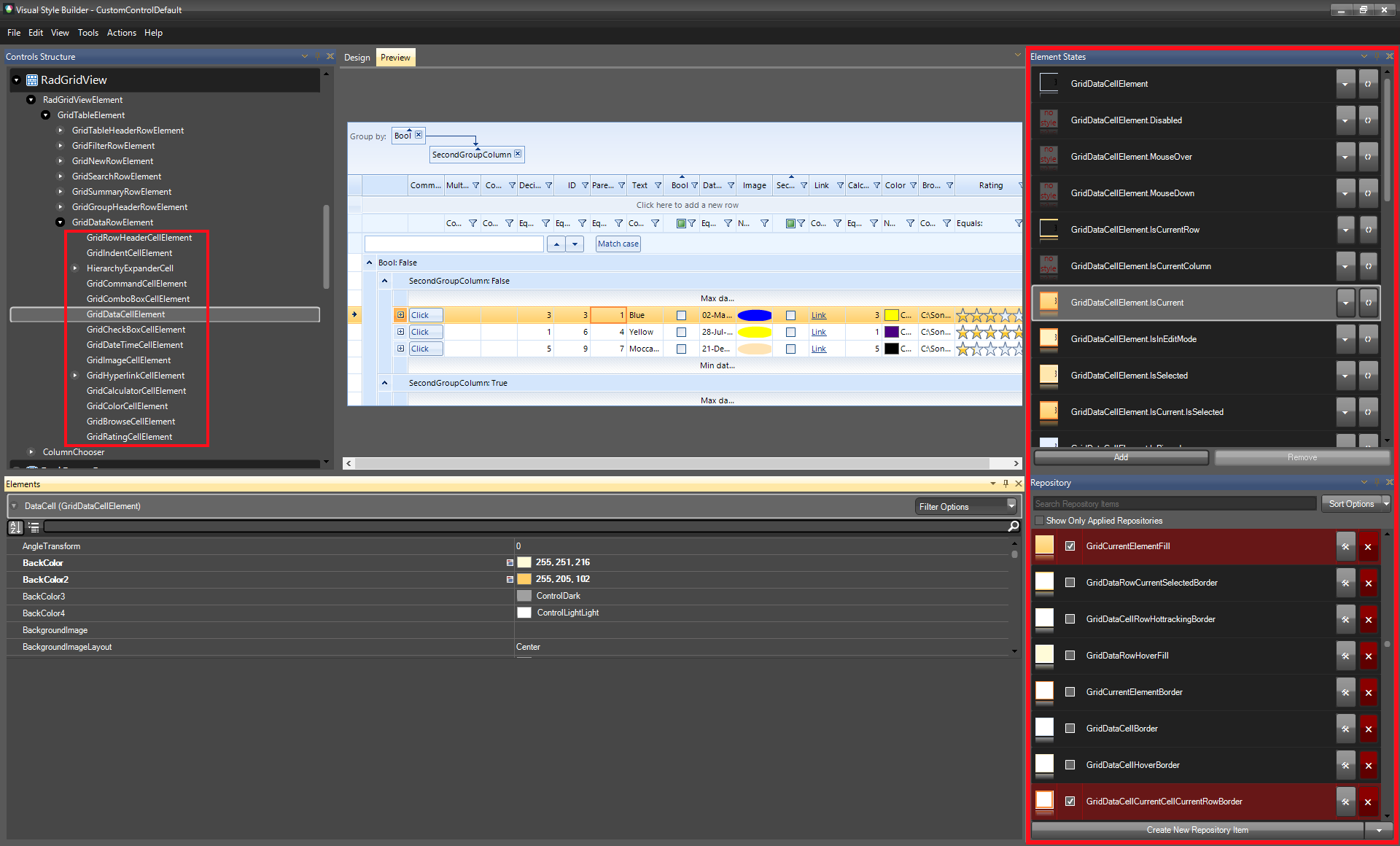
Task: Click the search-up arrow in grid preview
Action: tap(556, 244)
